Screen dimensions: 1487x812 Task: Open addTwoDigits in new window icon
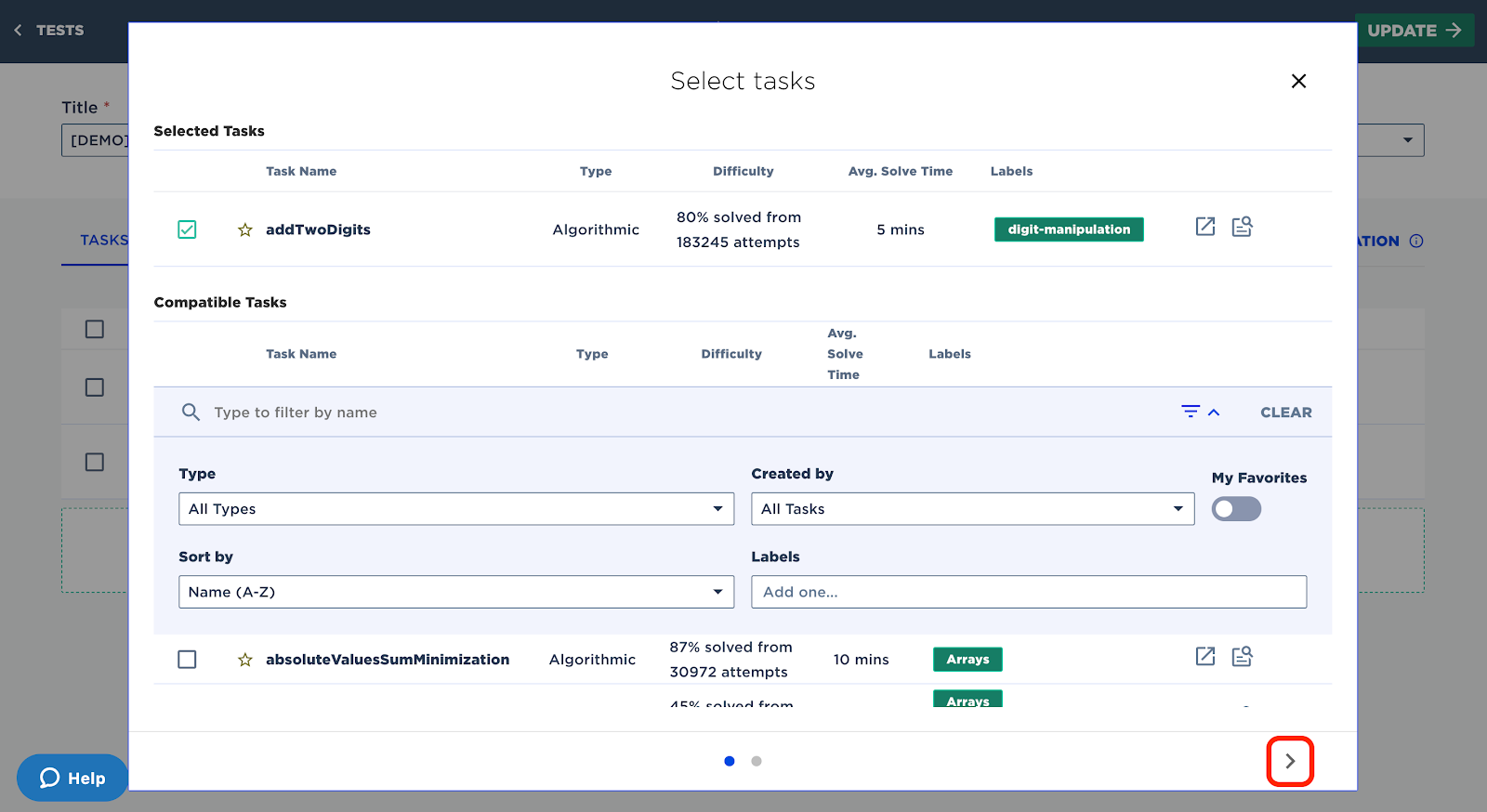pos(1205,227)
